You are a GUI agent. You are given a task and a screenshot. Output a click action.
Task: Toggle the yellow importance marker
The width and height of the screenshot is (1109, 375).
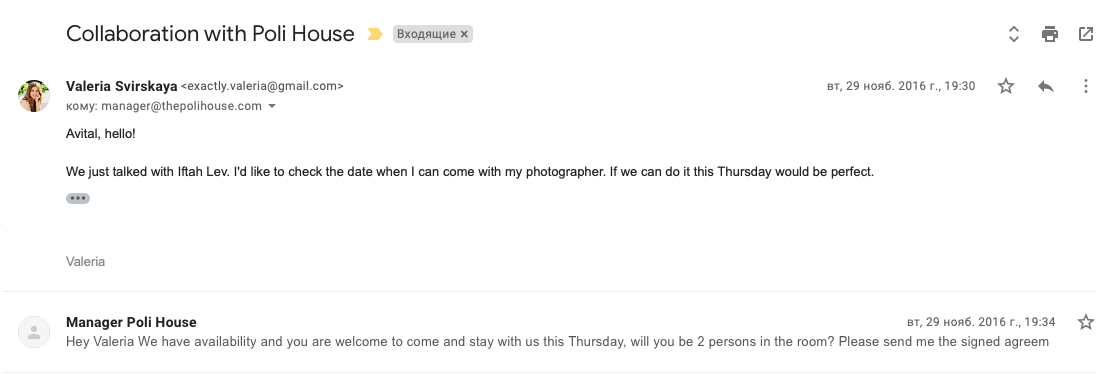[375, 34]
